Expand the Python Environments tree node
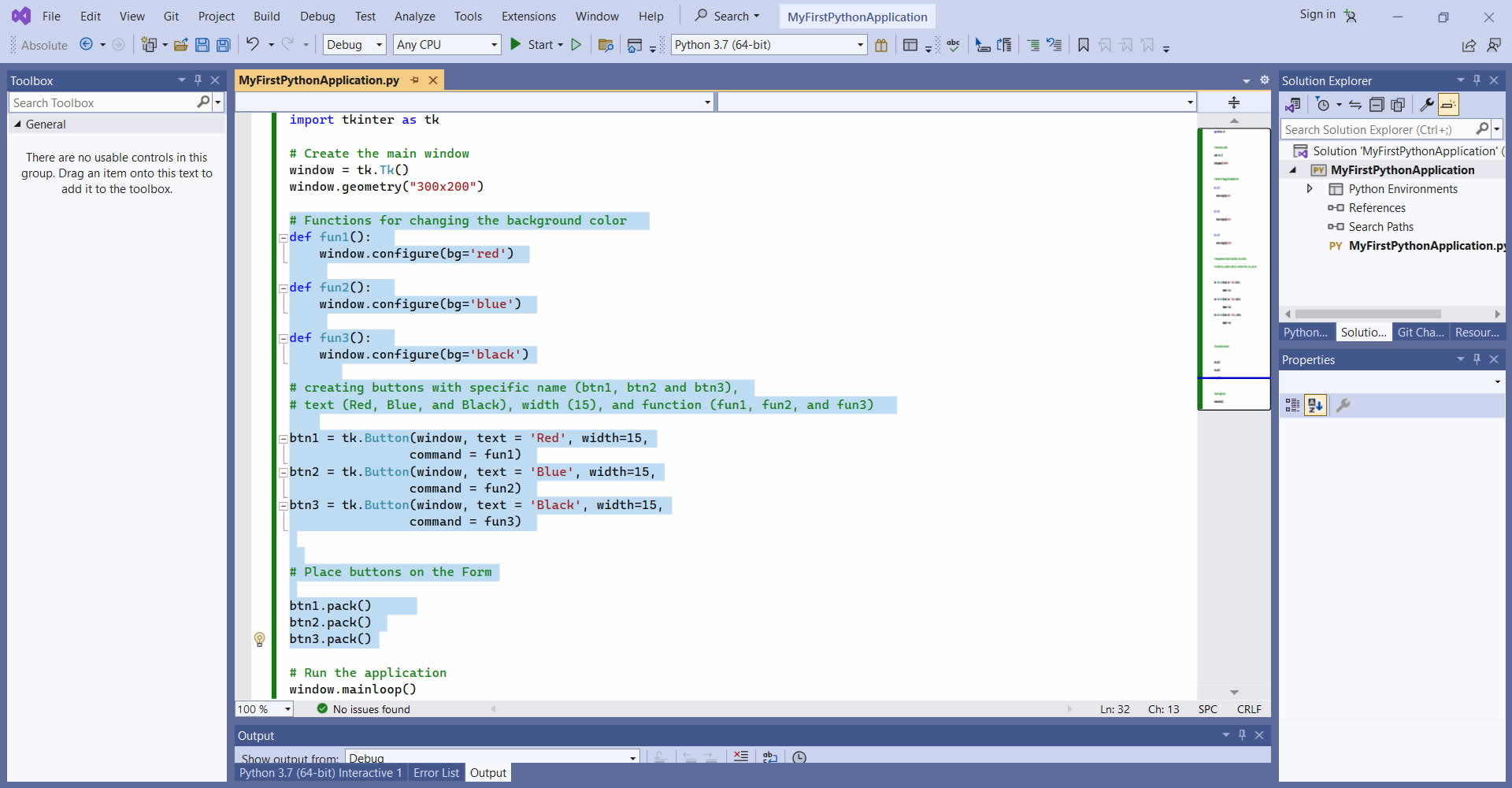 [1310, 189]
